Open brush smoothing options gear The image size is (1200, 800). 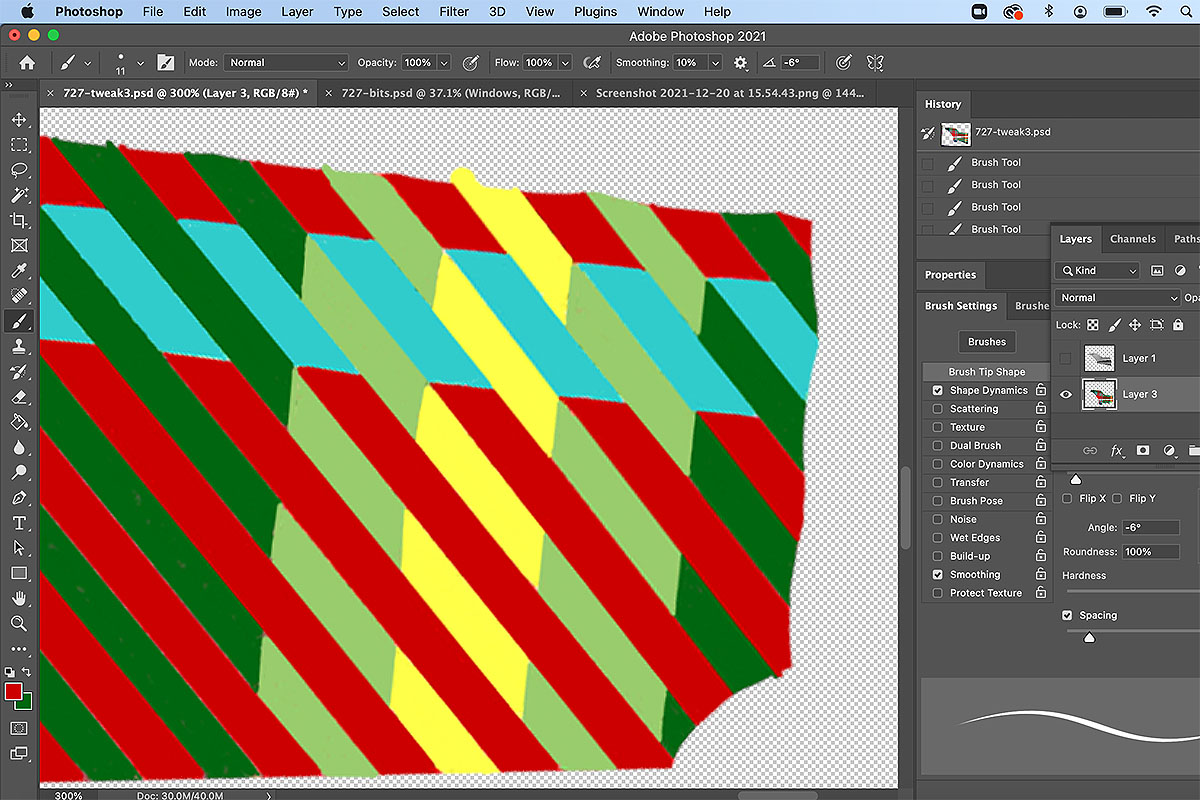pyautogui.click(x=740, y=62)
